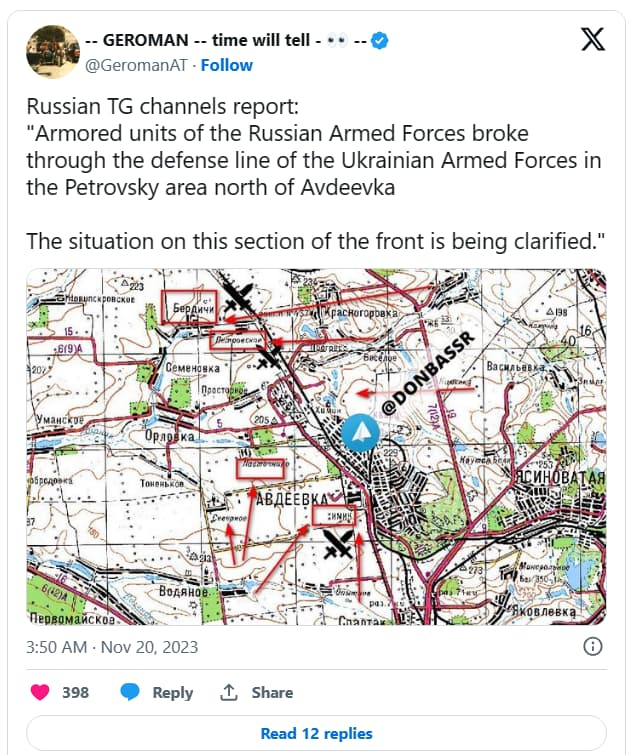Click the Share button label
630x755 pixels.
(272, 692)
